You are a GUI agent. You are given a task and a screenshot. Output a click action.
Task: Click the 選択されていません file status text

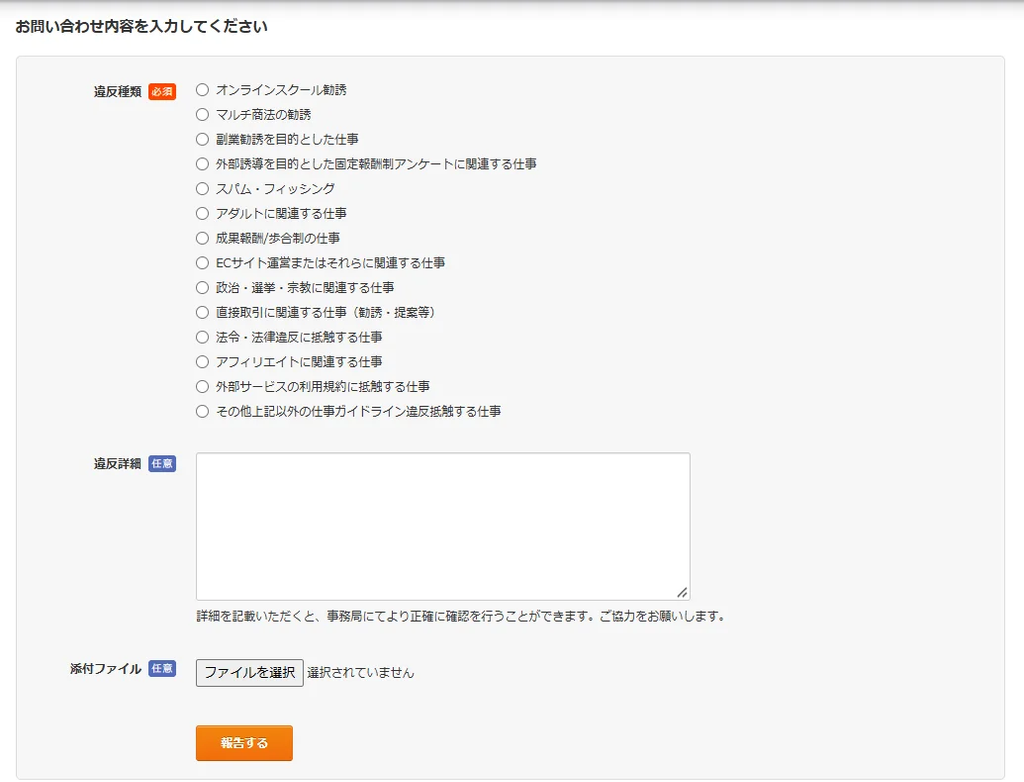click(360, 672)
